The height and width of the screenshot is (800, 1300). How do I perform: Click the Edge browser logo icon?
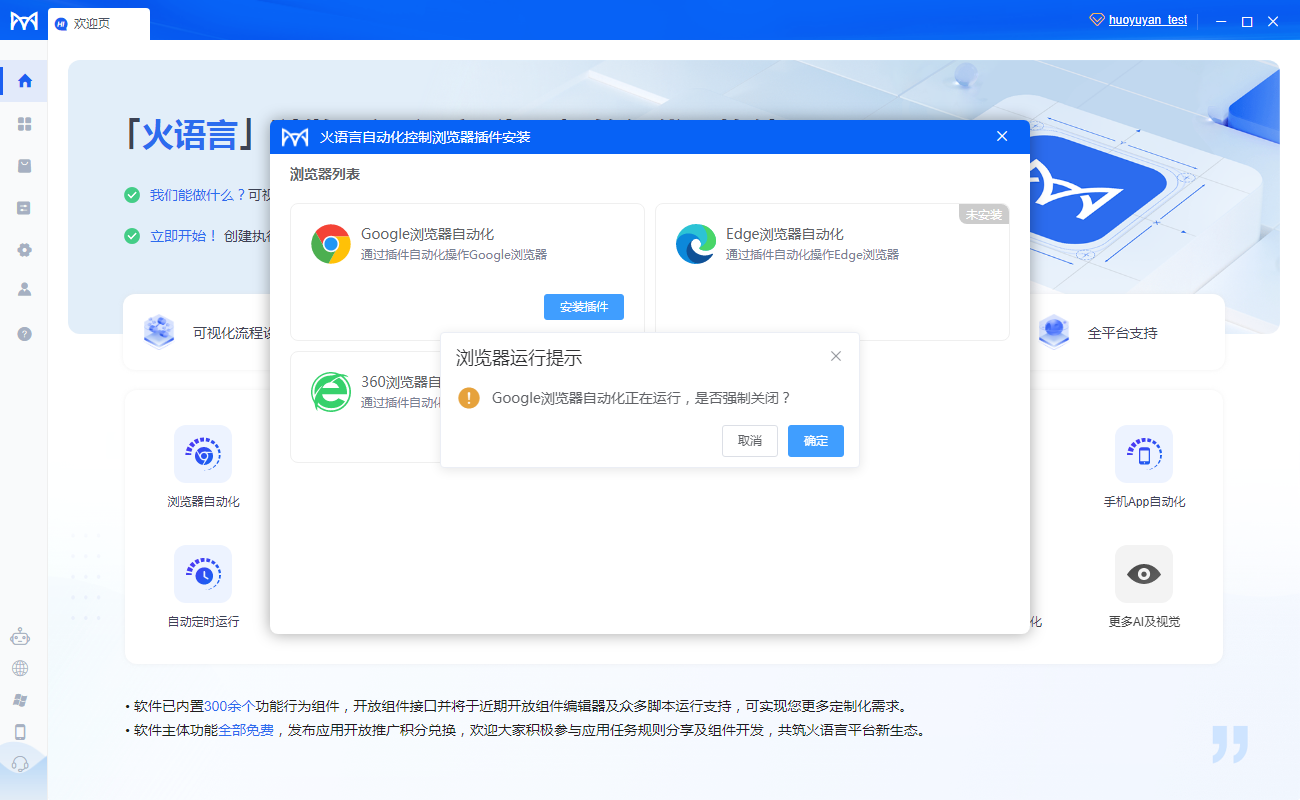point(695,244)
